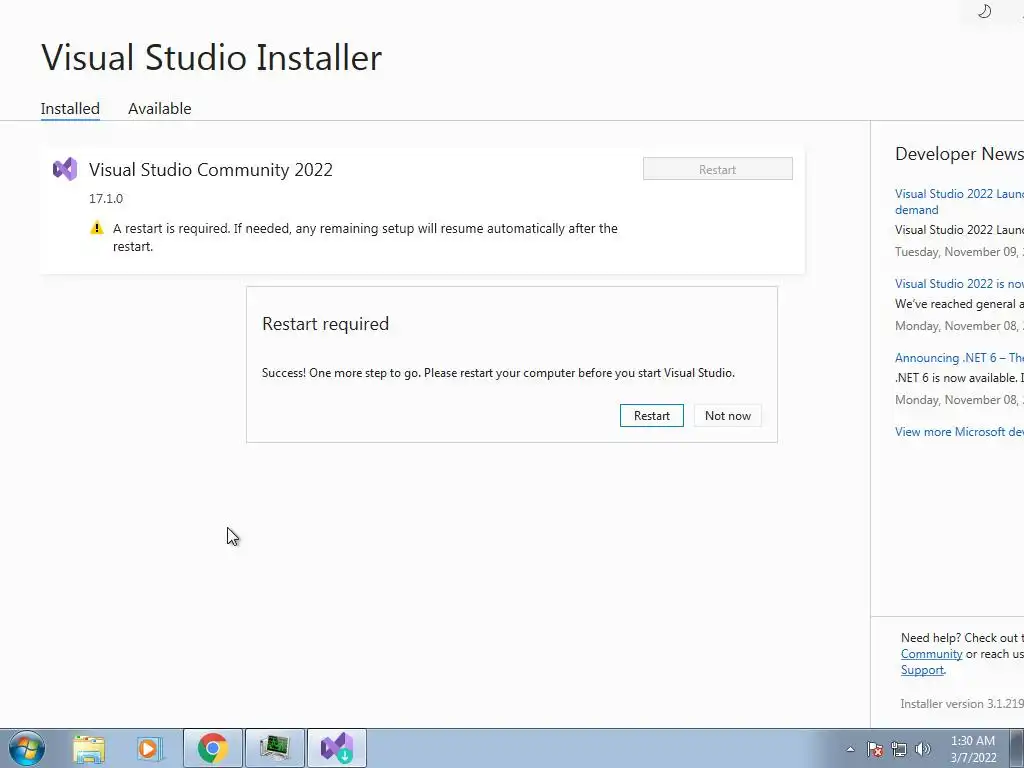This screenshot has height=768, width=1024.
Task: Click the '.NET 6 is now available' summary text
Action: (x=959, y=377)
